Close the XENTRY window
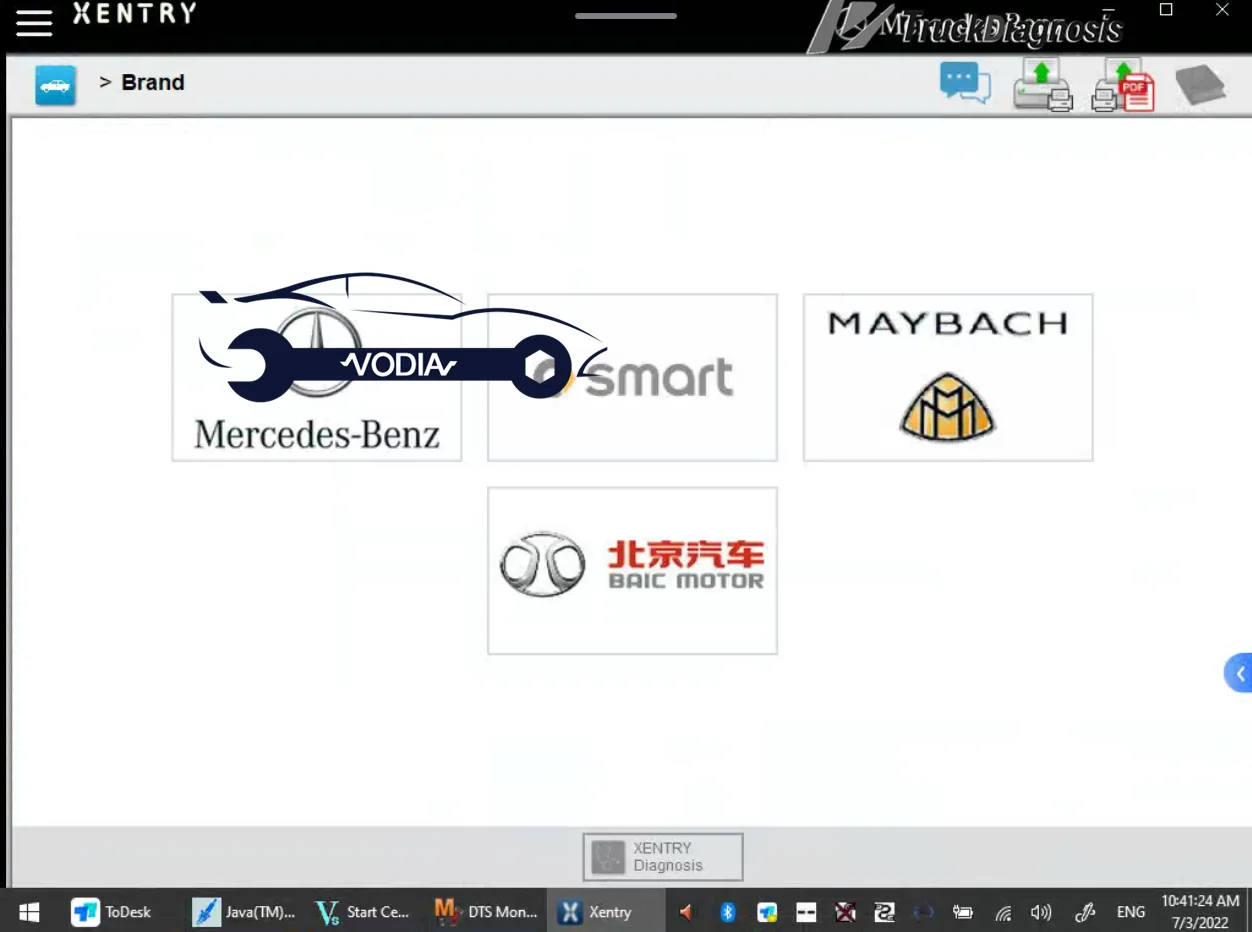Viewport: 1252px width, 932px height. 1222,10
